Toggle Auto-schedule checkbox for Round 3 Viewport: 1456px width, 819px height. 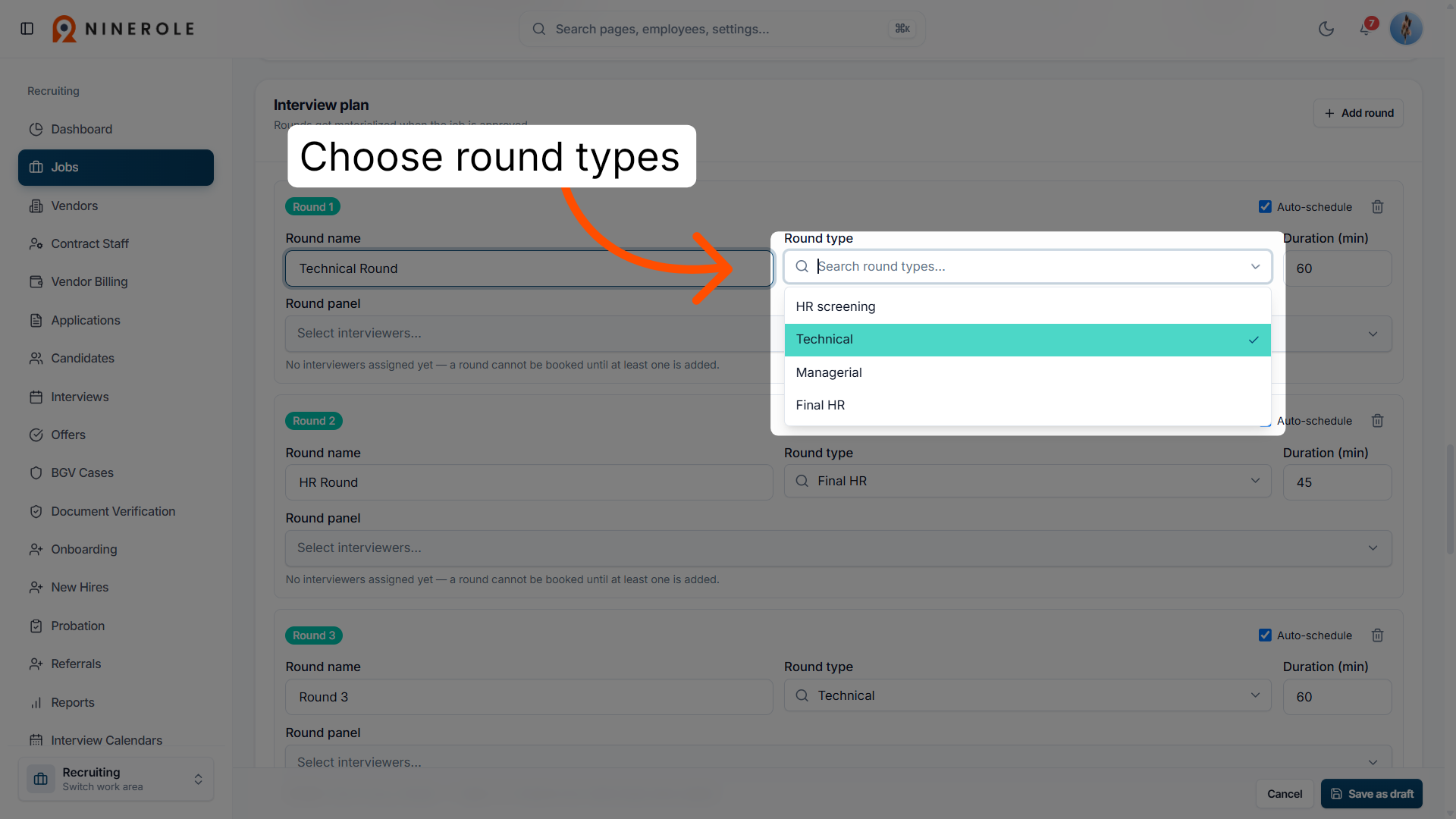click(x=1265, y=635)
